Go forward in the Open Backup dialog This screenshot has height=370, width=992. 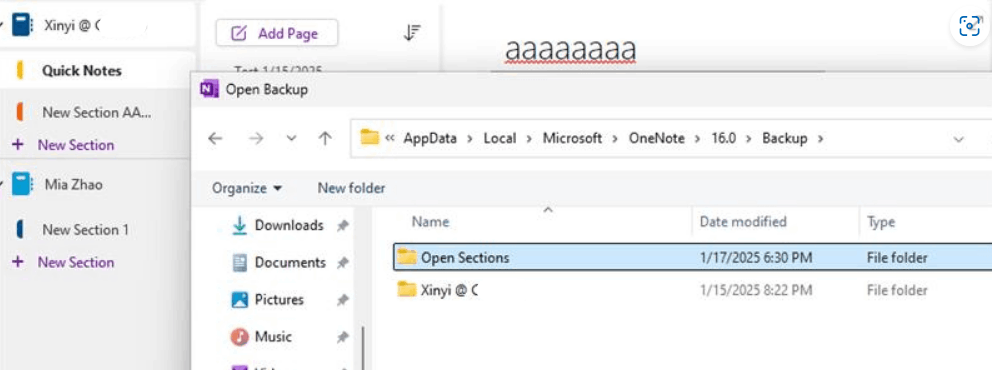[256, 139]
